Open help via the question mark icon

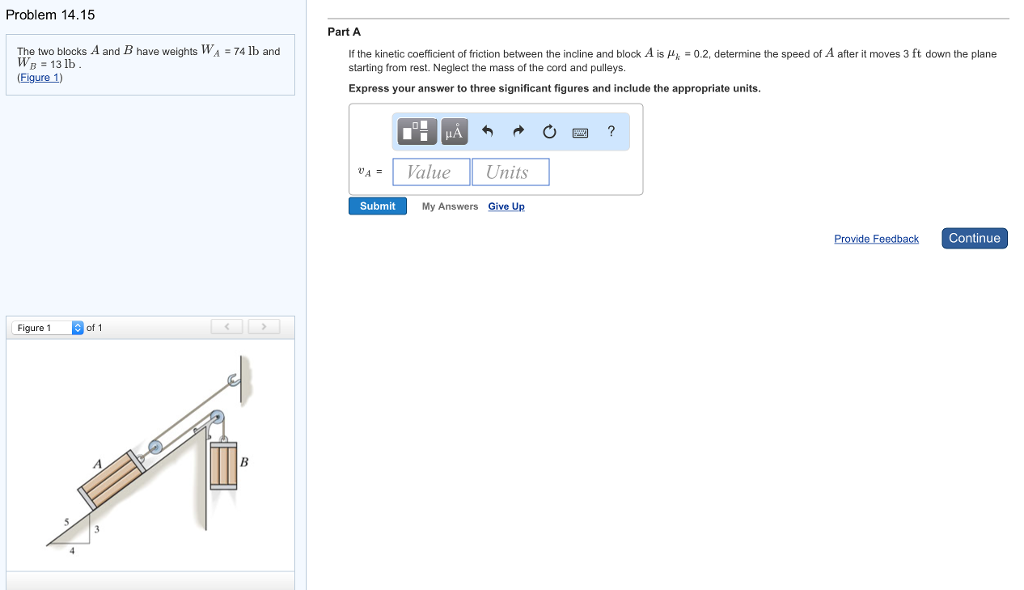611,131
